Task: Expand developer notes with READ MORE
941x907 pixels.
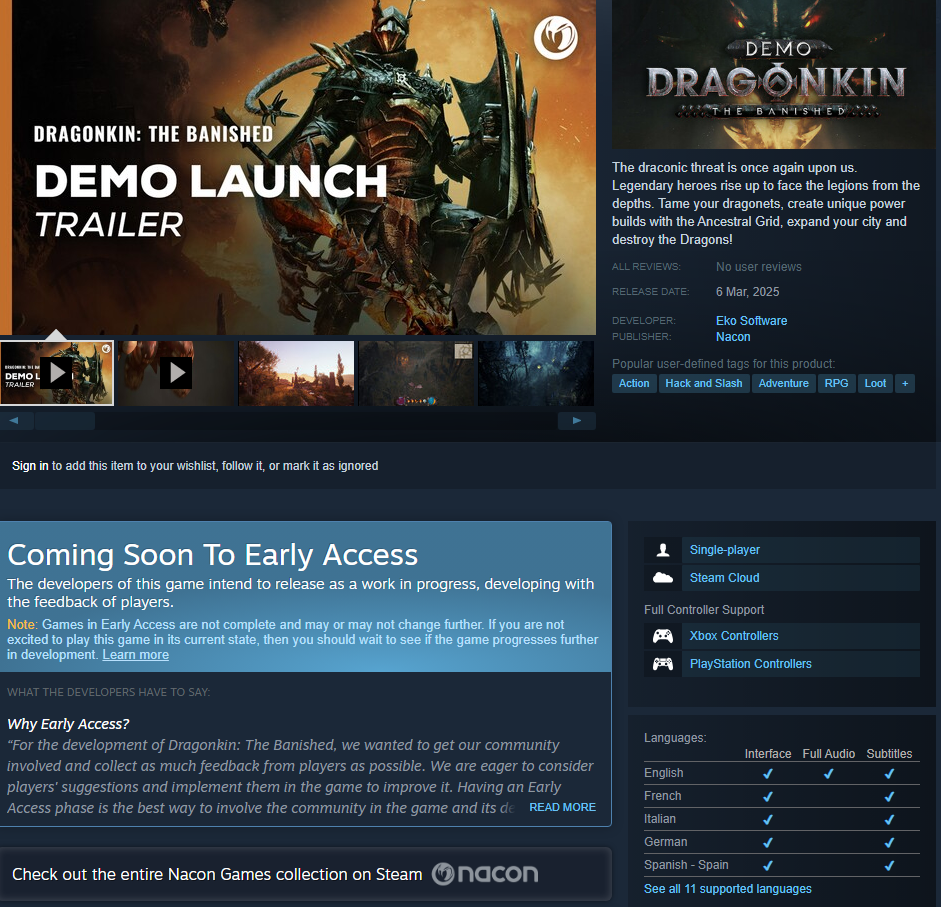Action: tap(562, 807)
